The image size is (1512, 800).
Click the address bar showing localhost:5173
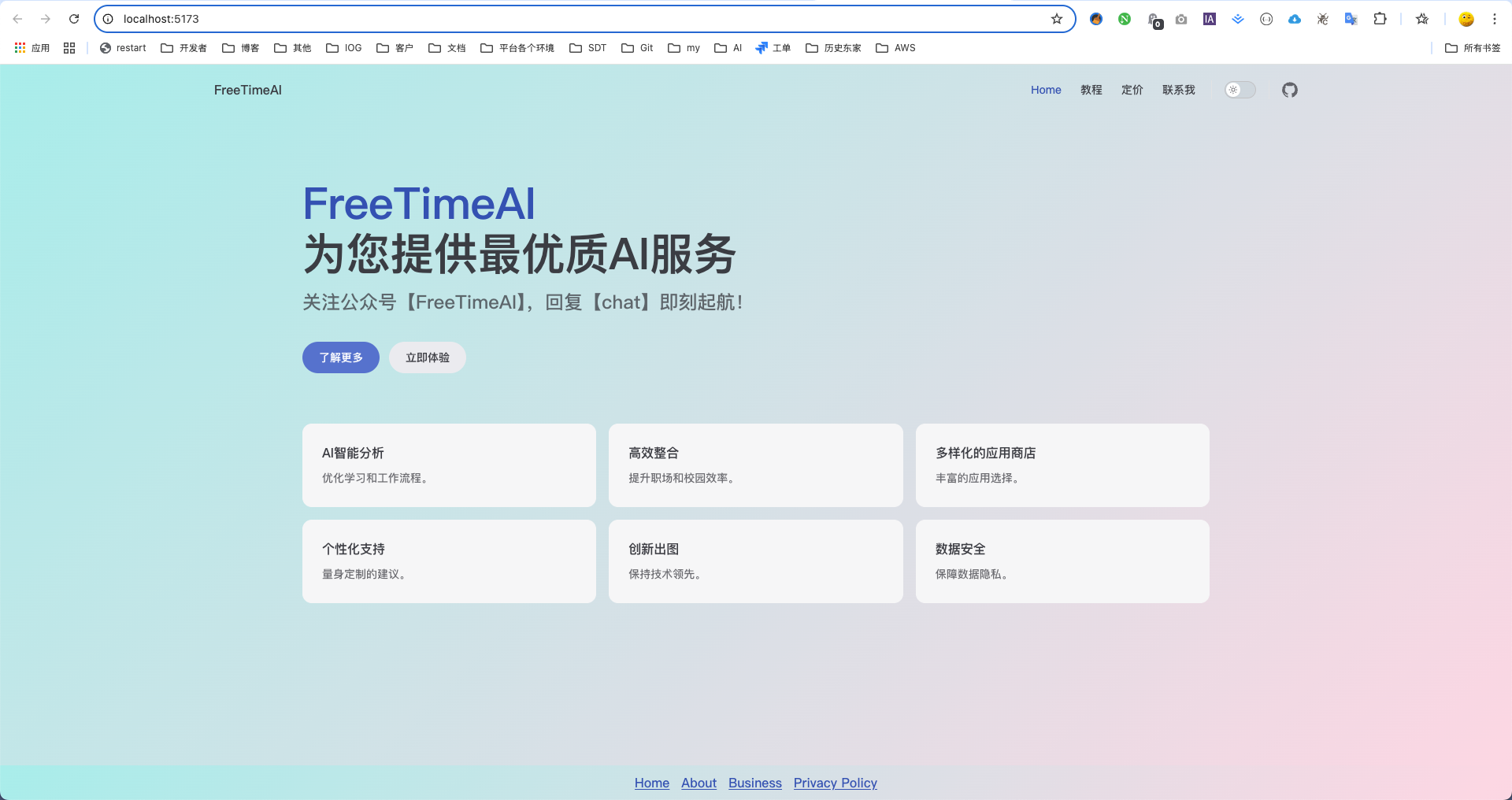tap(551, 19)
